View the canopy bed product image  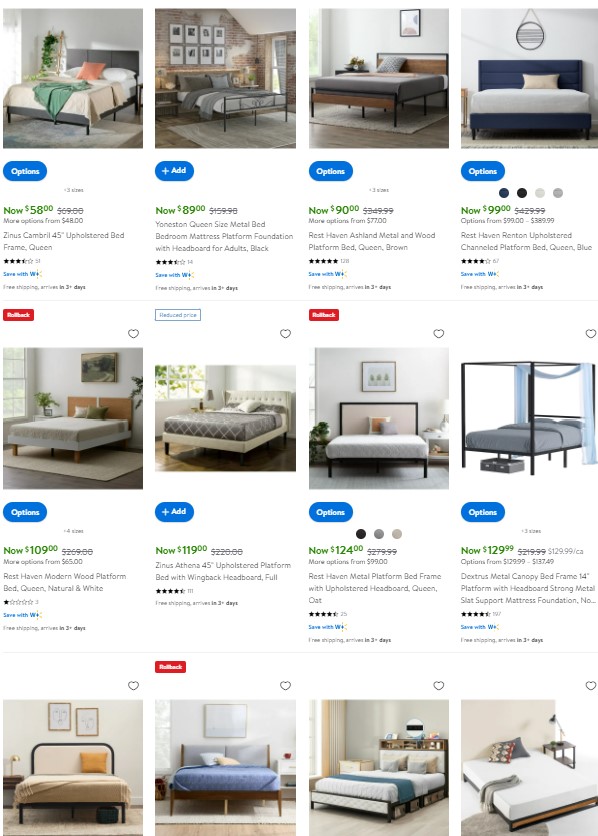point(529,419)
